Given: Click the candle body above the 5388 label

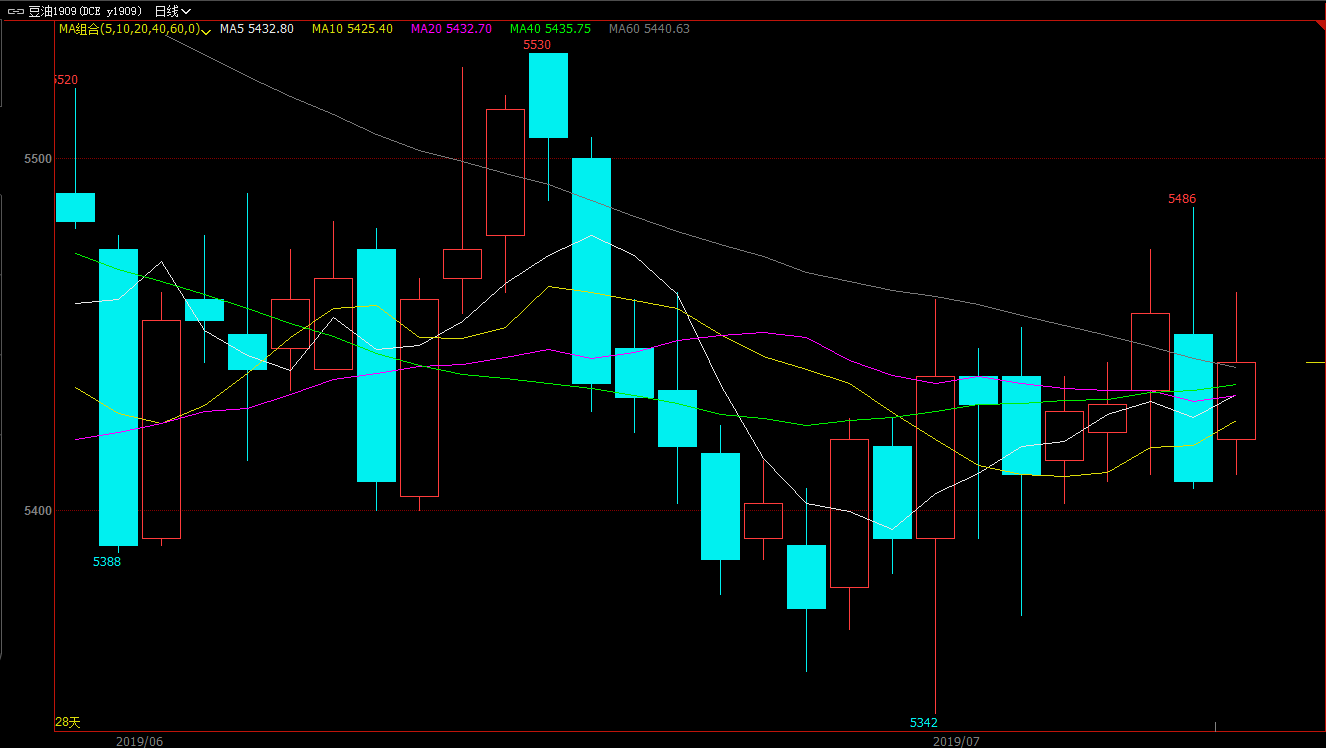Looking at the screenshot, I should tap(118, 397).
